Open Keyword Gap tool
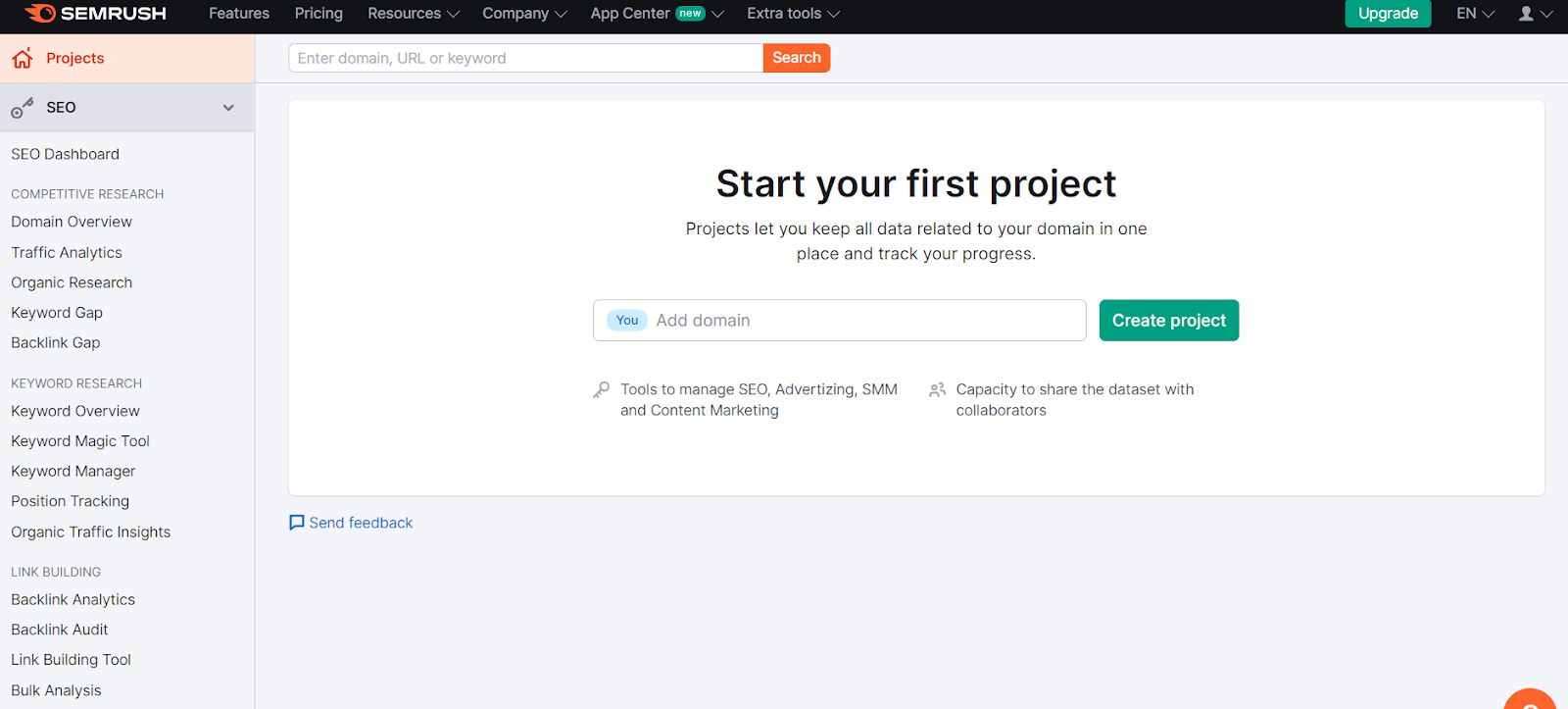 [57, 313]
